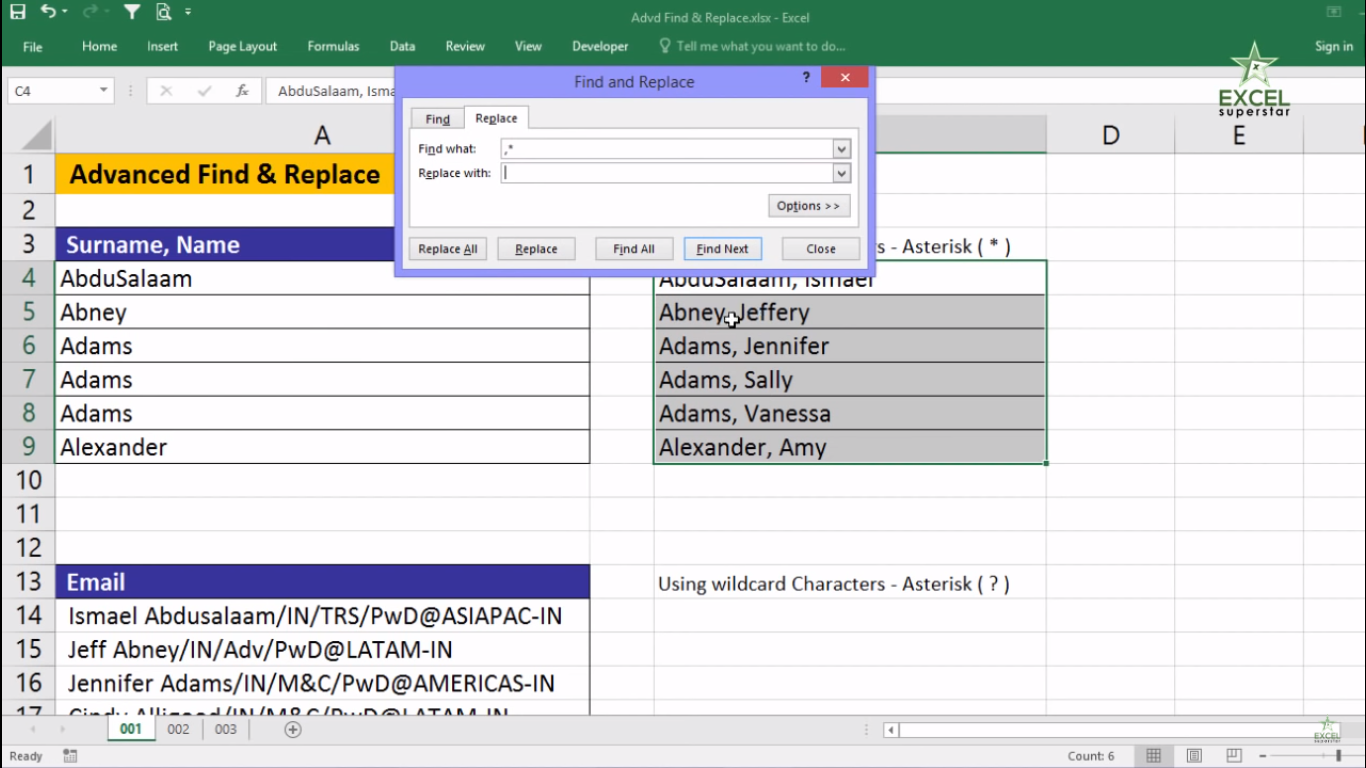Click the Find what input field
This screenshot has width=1366, height=768.
(x=667, y=149)
